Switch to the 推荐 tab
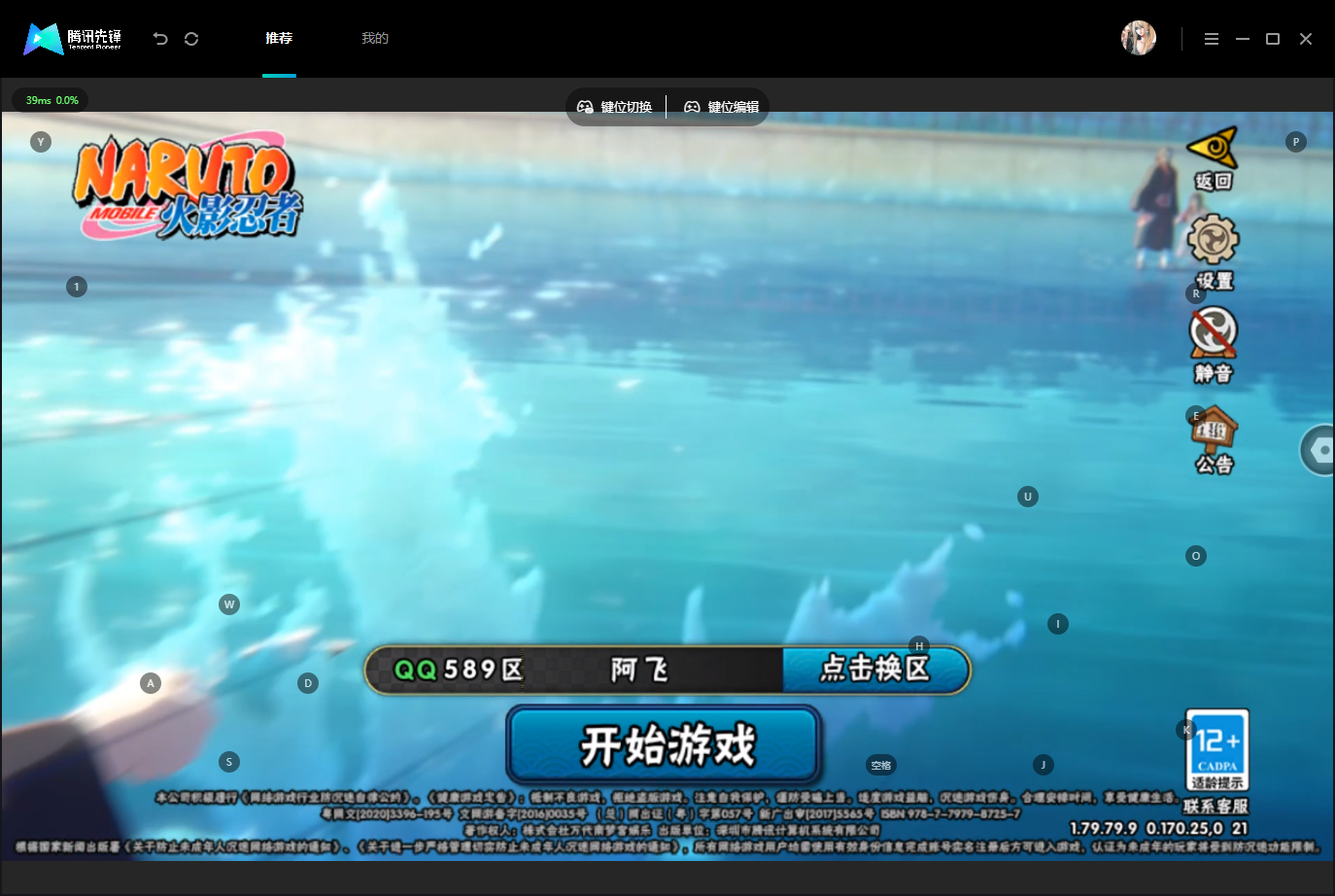This screenshot has height=896, width=1335. [279, 38]
